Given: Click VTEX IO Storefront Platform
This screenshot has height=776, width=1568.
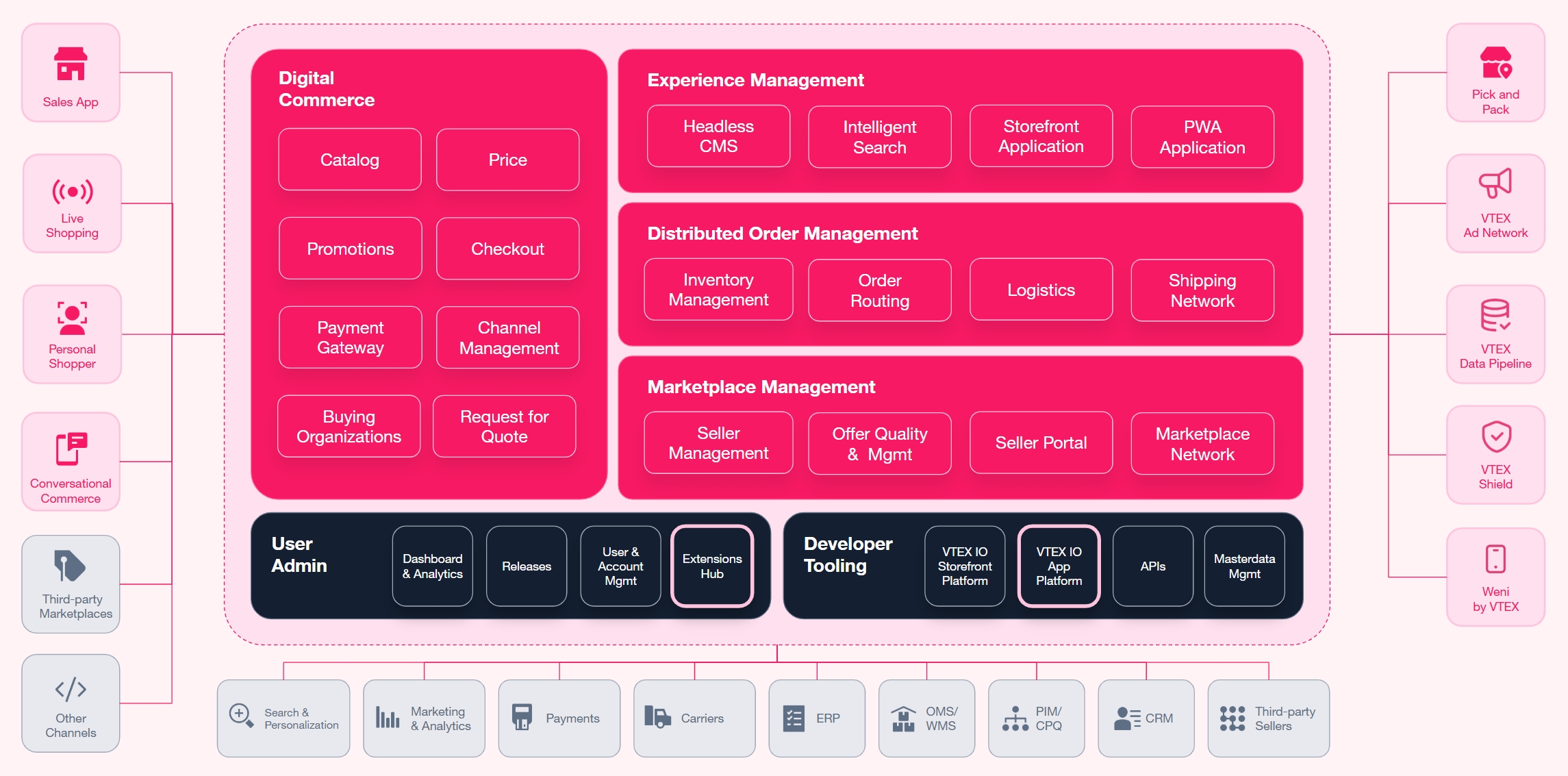Looking at the screenshot, I should tap(965, 566).
